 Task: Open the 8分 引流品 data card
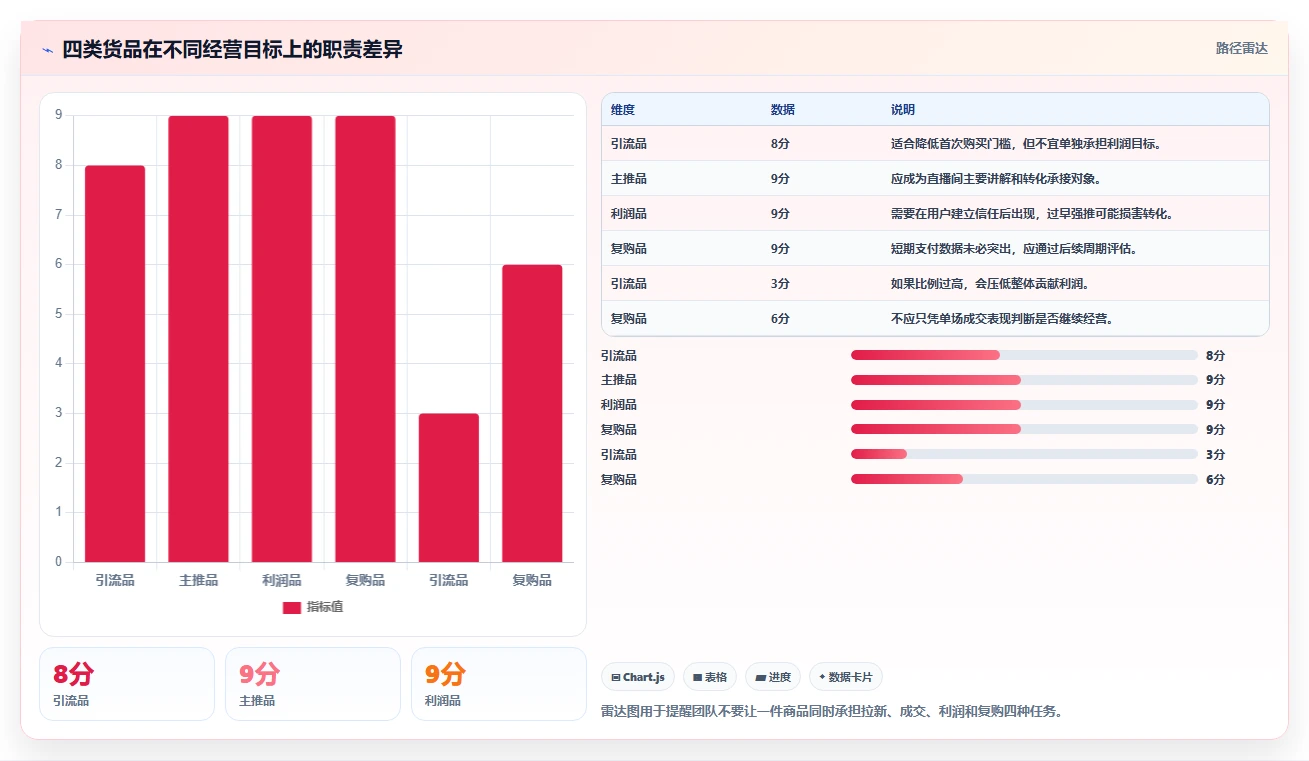pyautogui.click(x=127, y=684)
